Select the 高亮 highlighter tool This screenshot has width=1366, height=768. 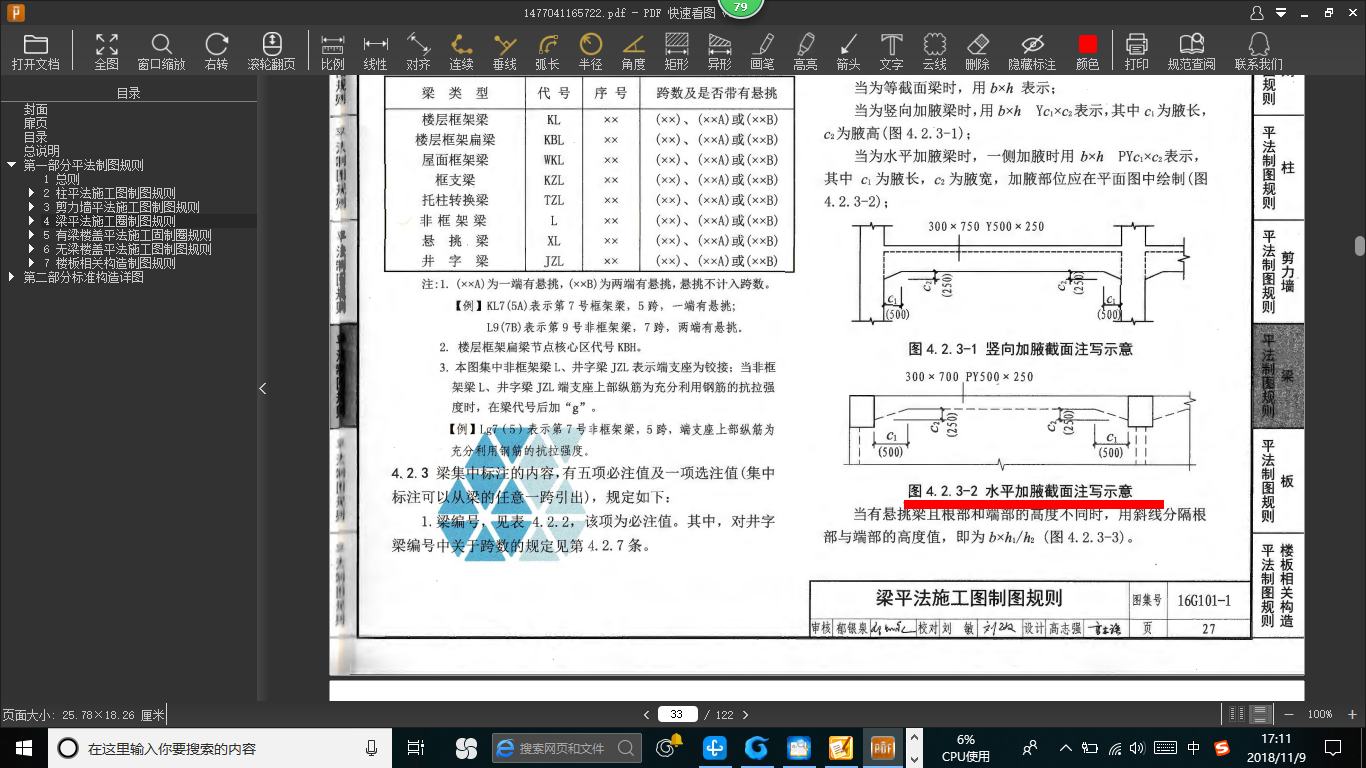pyautogui.click(x=806, y=51)
